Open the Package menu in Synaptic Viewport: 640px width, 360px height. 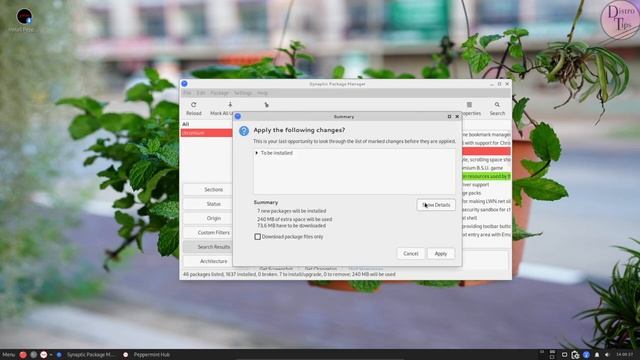pos(220,93)
